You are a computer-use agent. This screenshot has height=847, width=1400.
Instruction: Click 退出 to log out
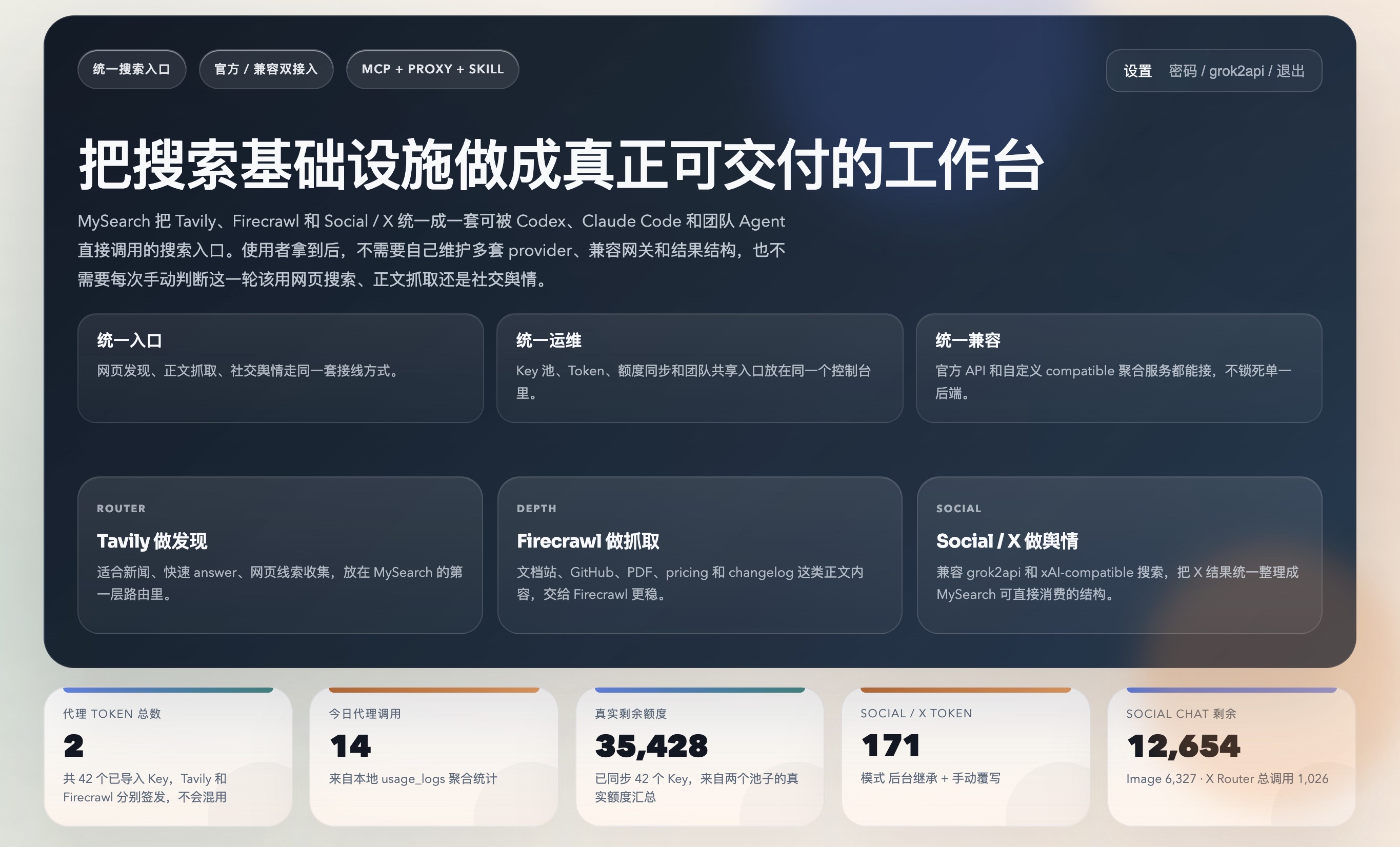coord(1290,70)
